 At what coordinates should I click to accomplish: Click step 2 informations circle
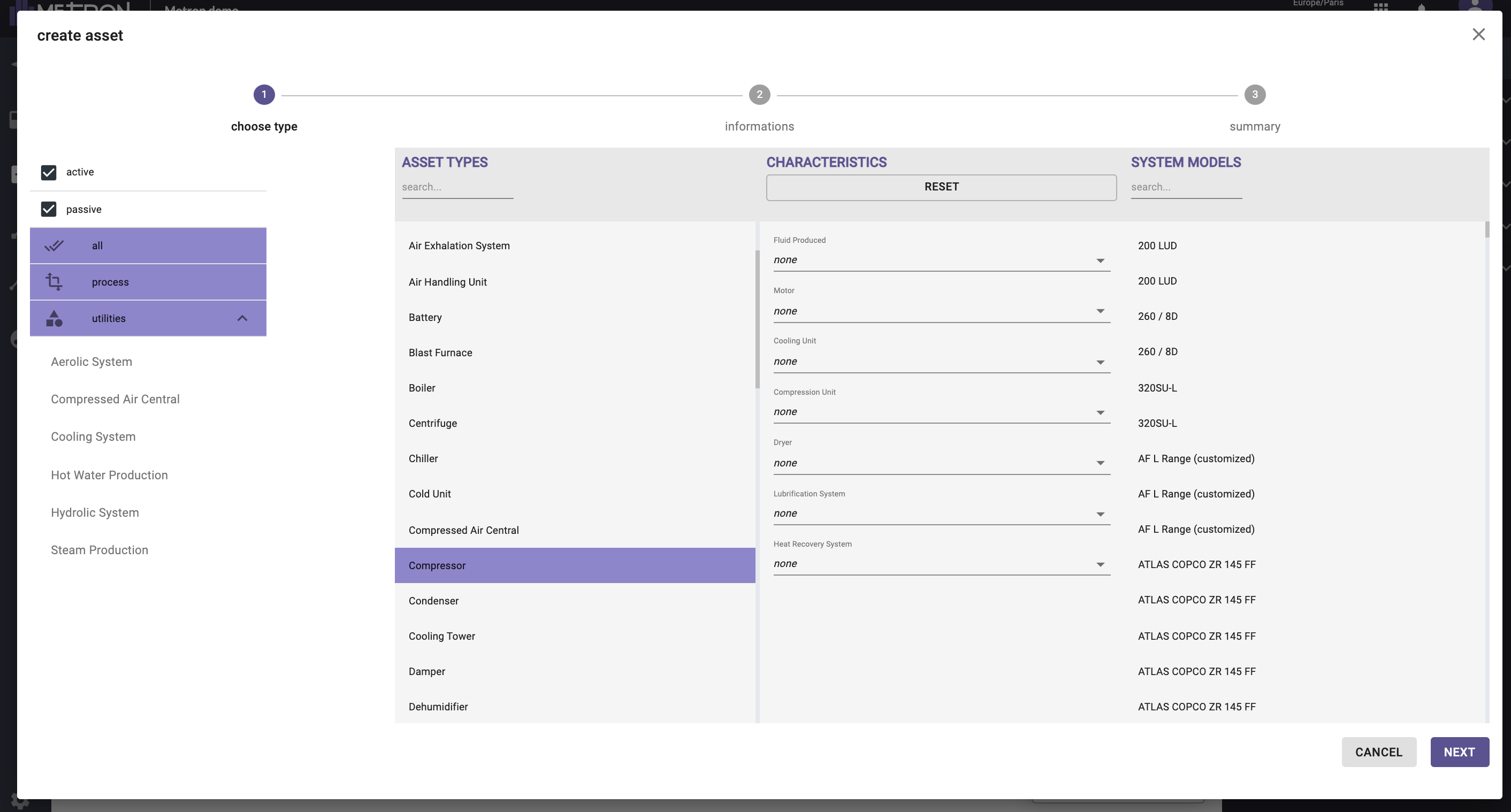point(759,95)
